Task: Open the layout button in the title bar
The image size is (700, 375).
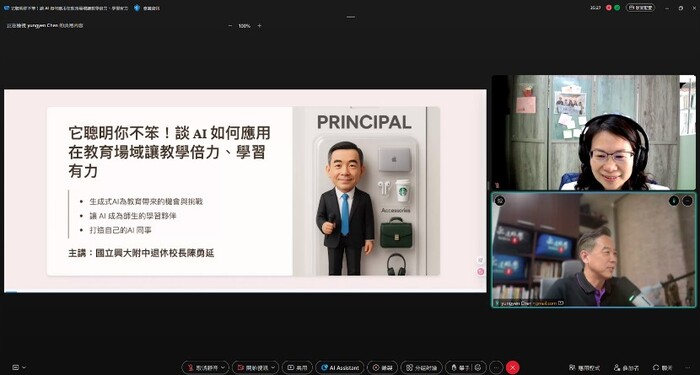Action: click(640, 8)
